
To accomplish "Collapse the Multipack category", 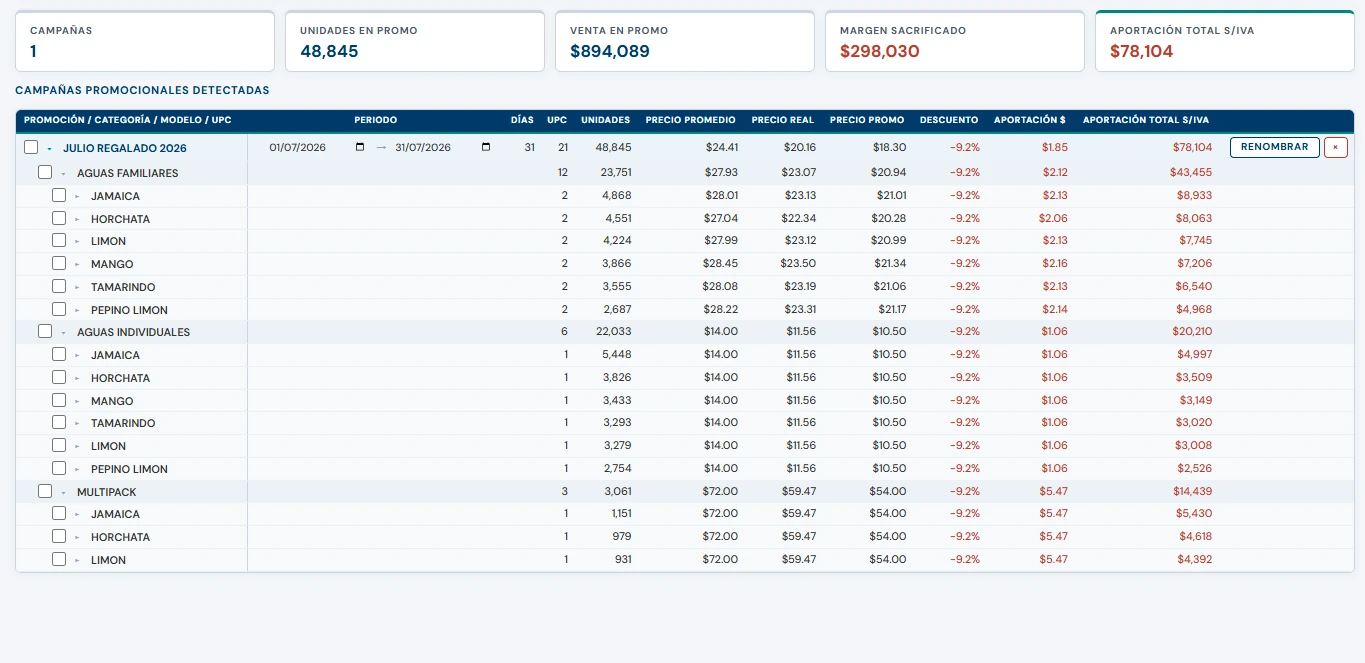I will pos(64,492).
